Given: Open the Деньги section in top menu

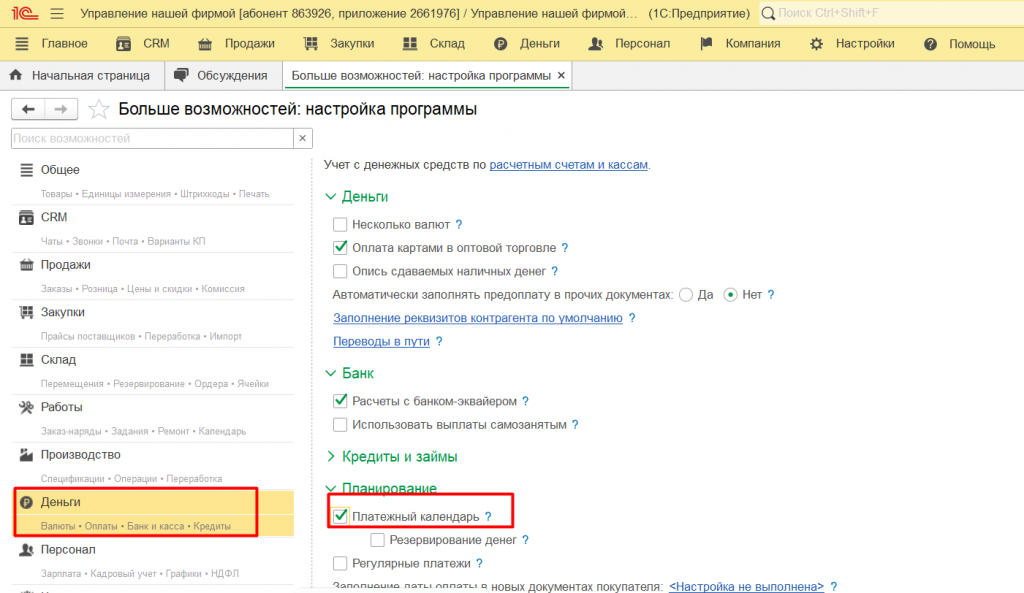Looking at the screenshot, I should pos(527,44).
